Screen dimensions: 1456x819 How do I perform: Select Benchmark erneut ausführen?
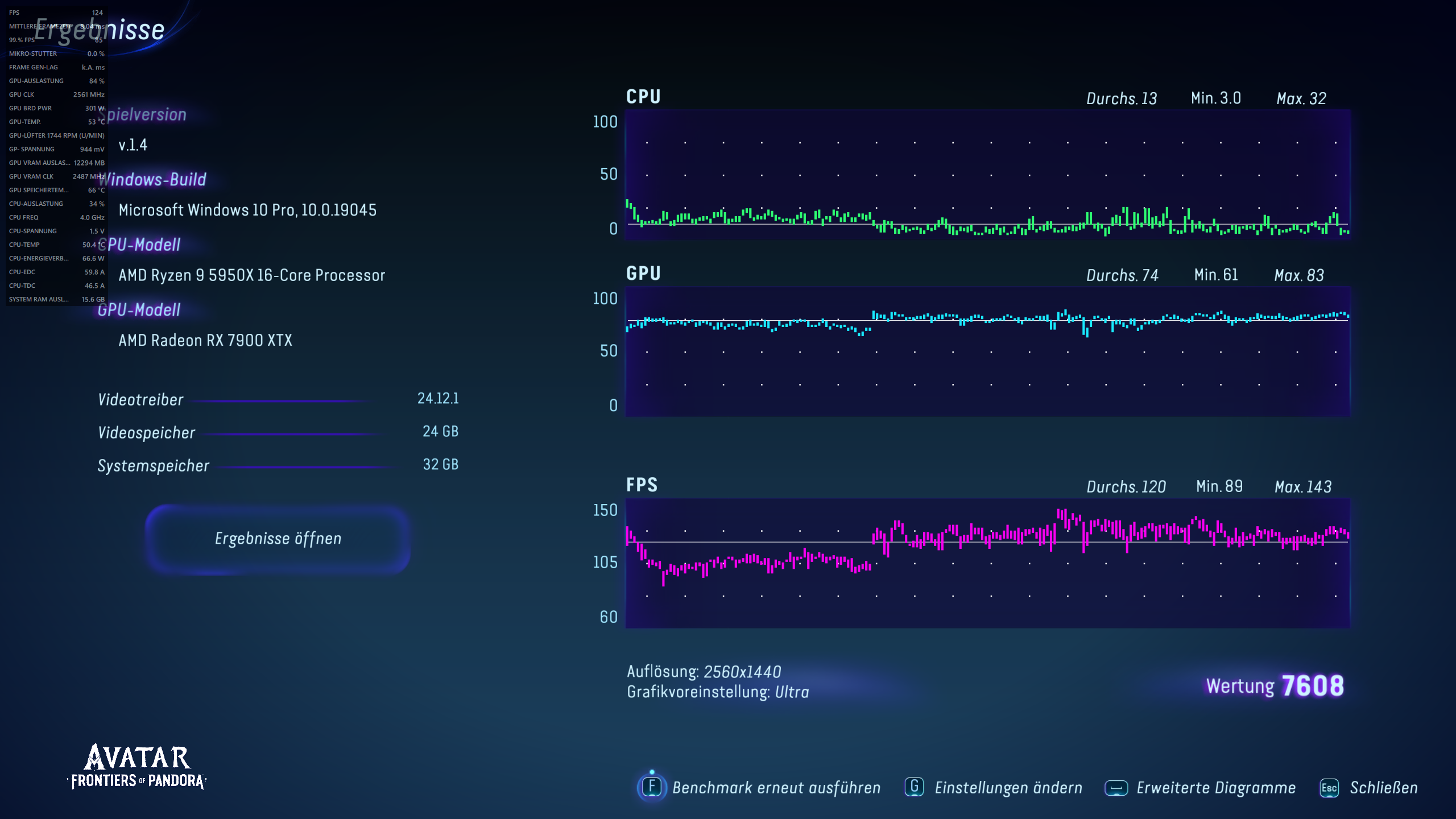[x=776, y=788]
